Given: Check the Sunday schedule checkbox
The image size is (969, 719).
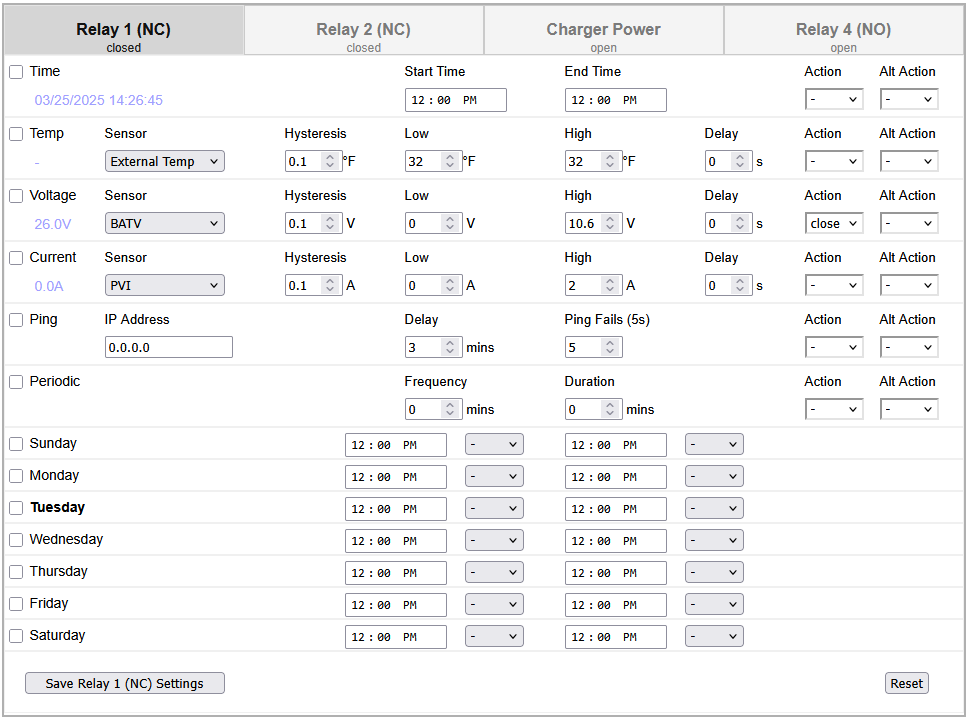Looking at the screenshot, I should 16,444.
